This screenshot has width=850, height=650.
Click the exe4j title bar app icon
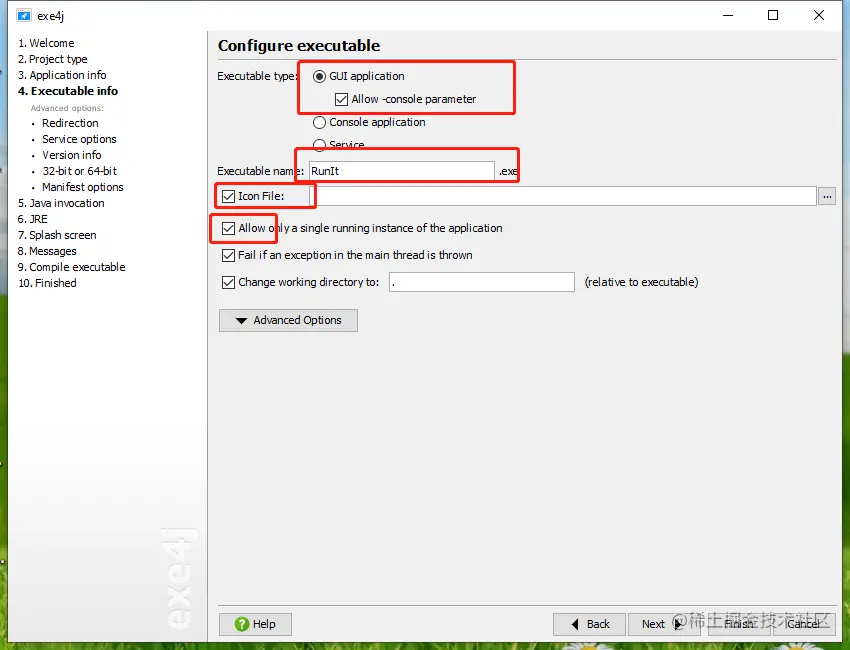[x=23, y=16]
